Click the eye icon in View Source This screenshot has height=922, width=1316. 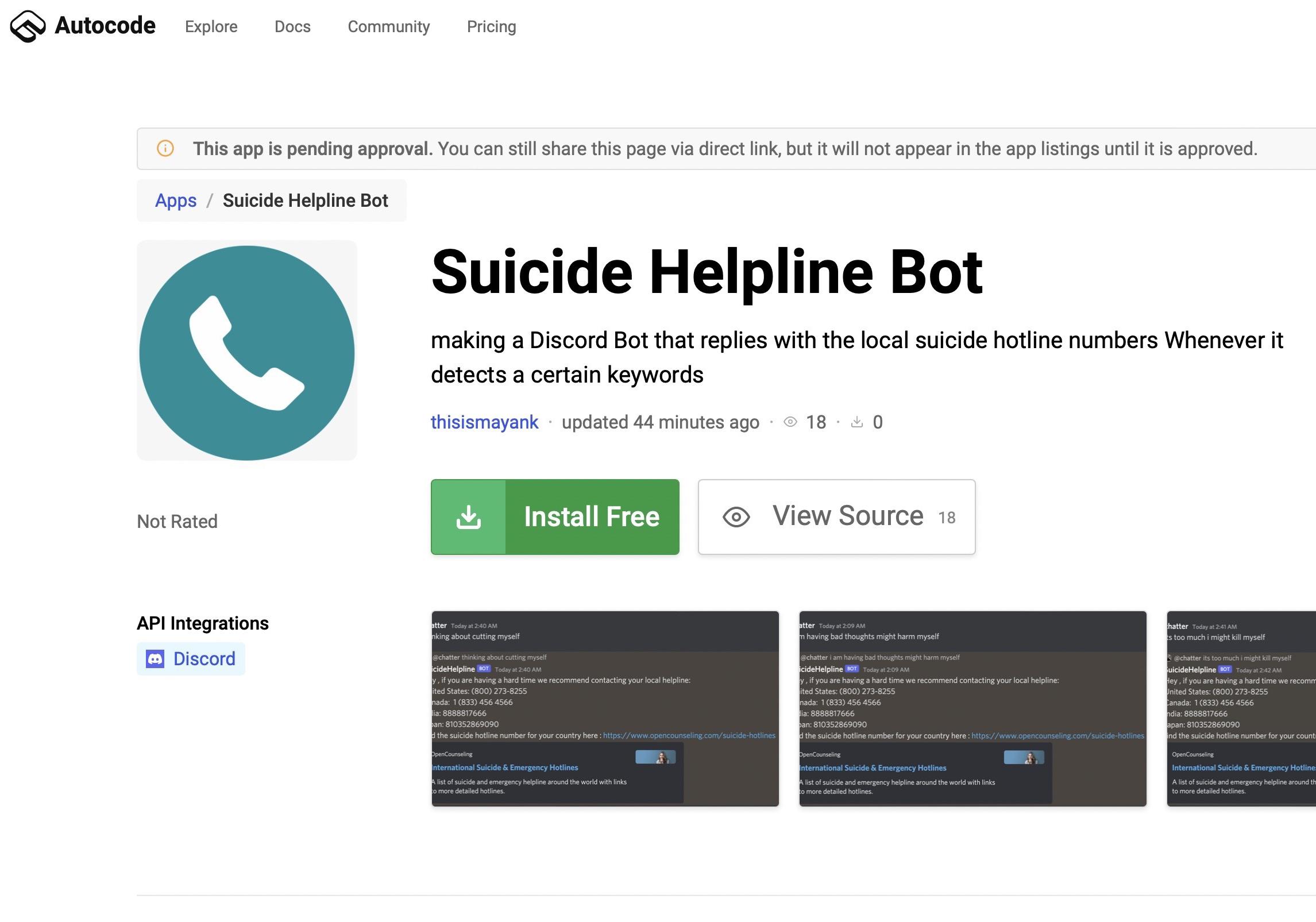coord(736,517)
